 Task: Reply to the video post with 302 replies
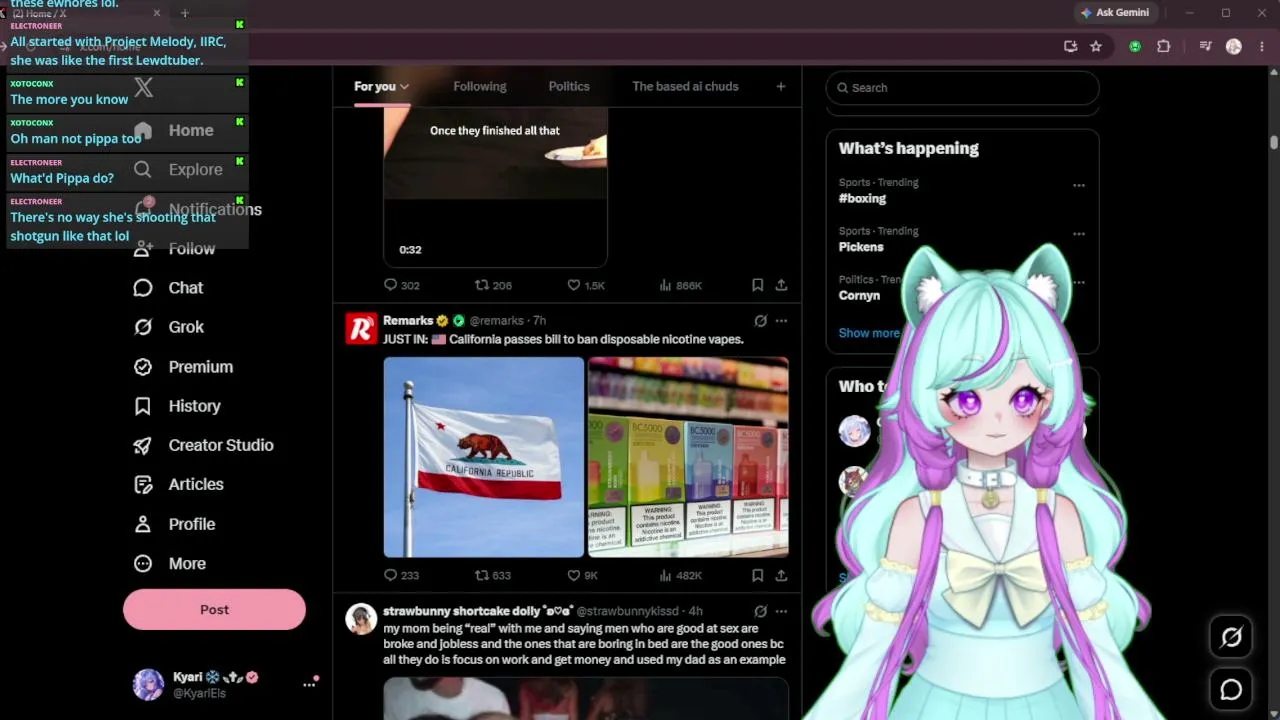tap(402, 285)
